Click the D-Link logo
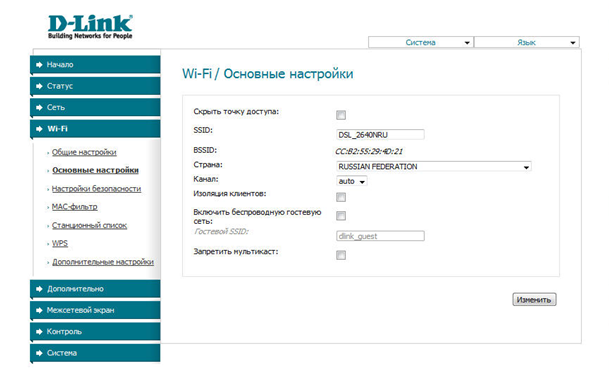Viewport: 611px width, 374px height. pyautogui.click(x=90, y=27)
